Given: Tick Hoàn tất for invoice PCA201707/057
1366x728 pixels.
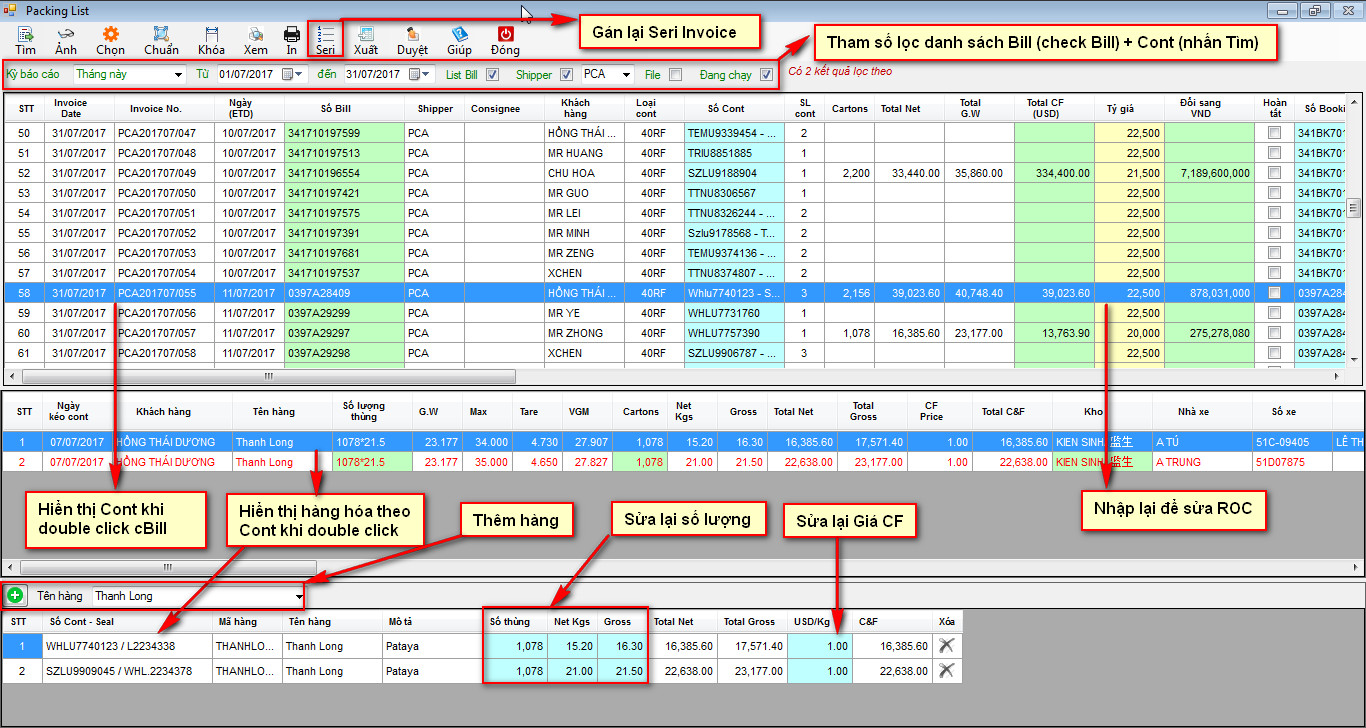Looking at the screenshot, I should 1274,333.
